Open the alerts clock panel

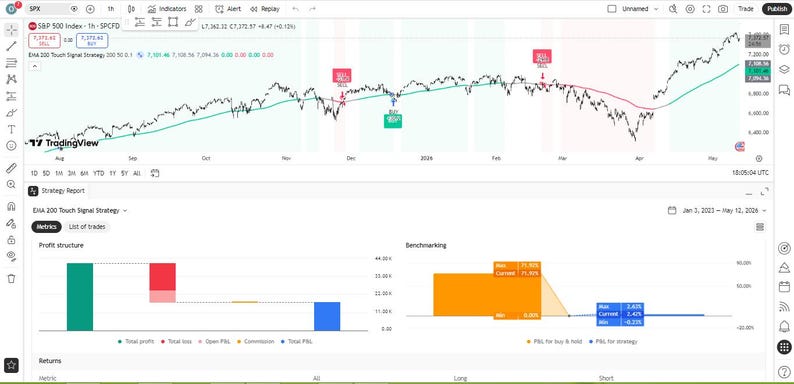tap(784, 49)
